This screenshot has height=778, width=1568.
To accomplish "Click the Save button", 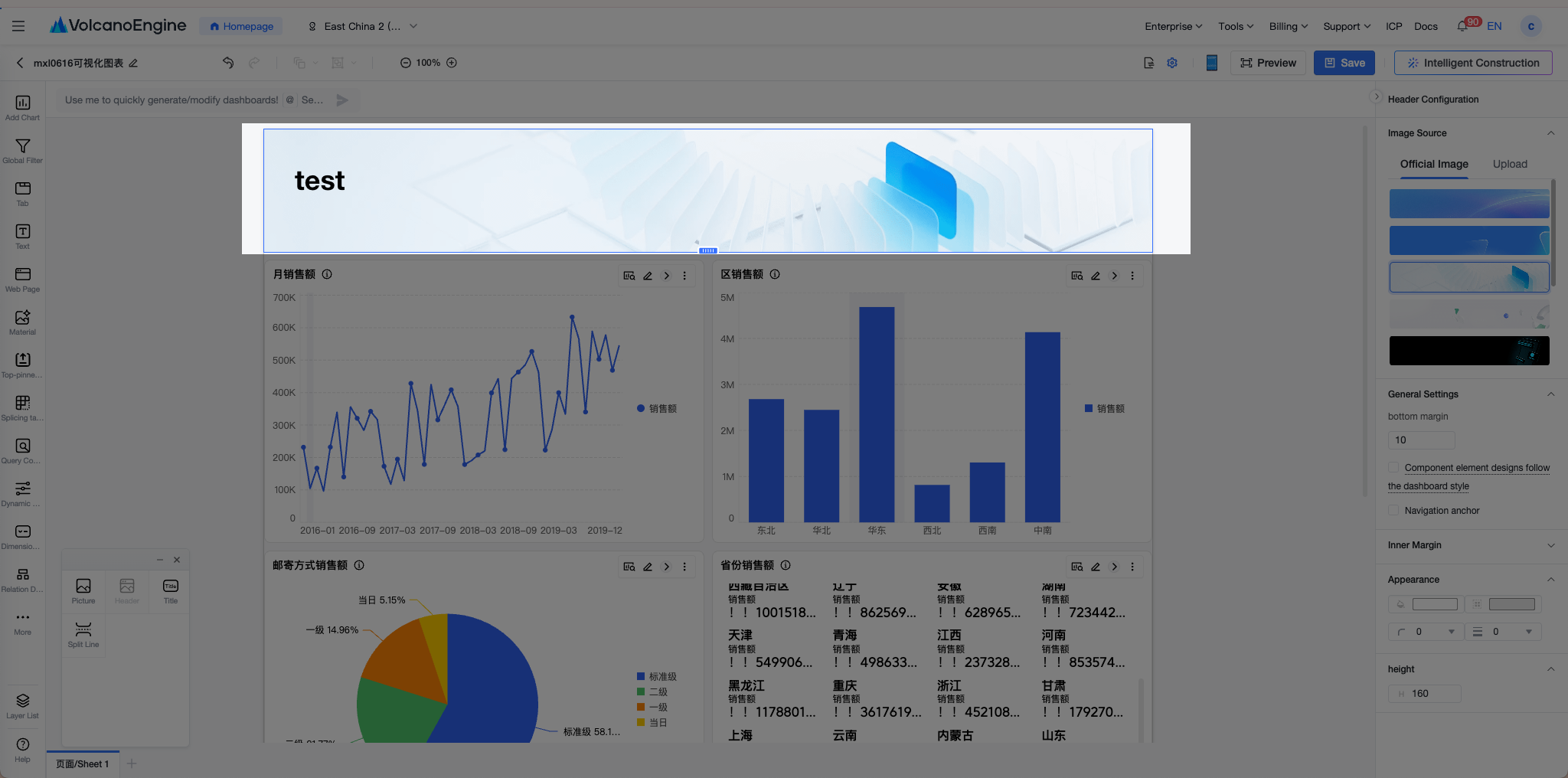I will (x=1344, y=63).
